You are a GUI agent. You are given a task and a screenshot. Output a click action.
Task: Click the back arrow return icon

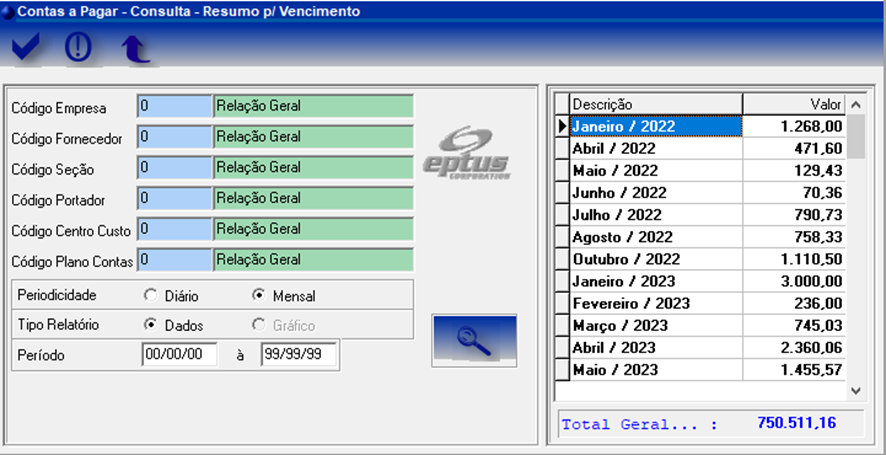point(134,48)
